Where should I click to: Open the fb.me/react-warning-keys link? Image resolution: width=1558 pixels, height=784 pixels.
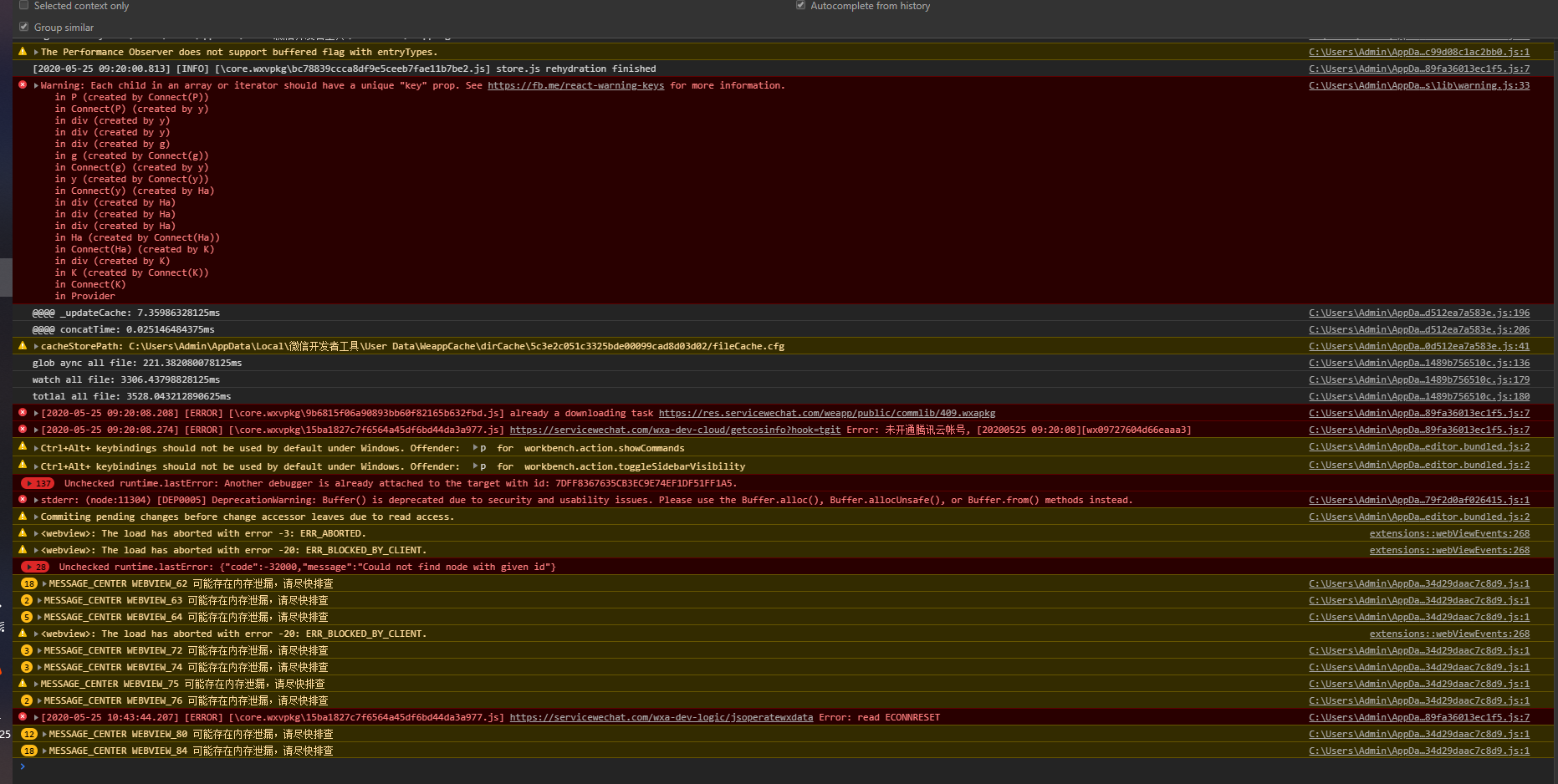click(x=575, y=85)
